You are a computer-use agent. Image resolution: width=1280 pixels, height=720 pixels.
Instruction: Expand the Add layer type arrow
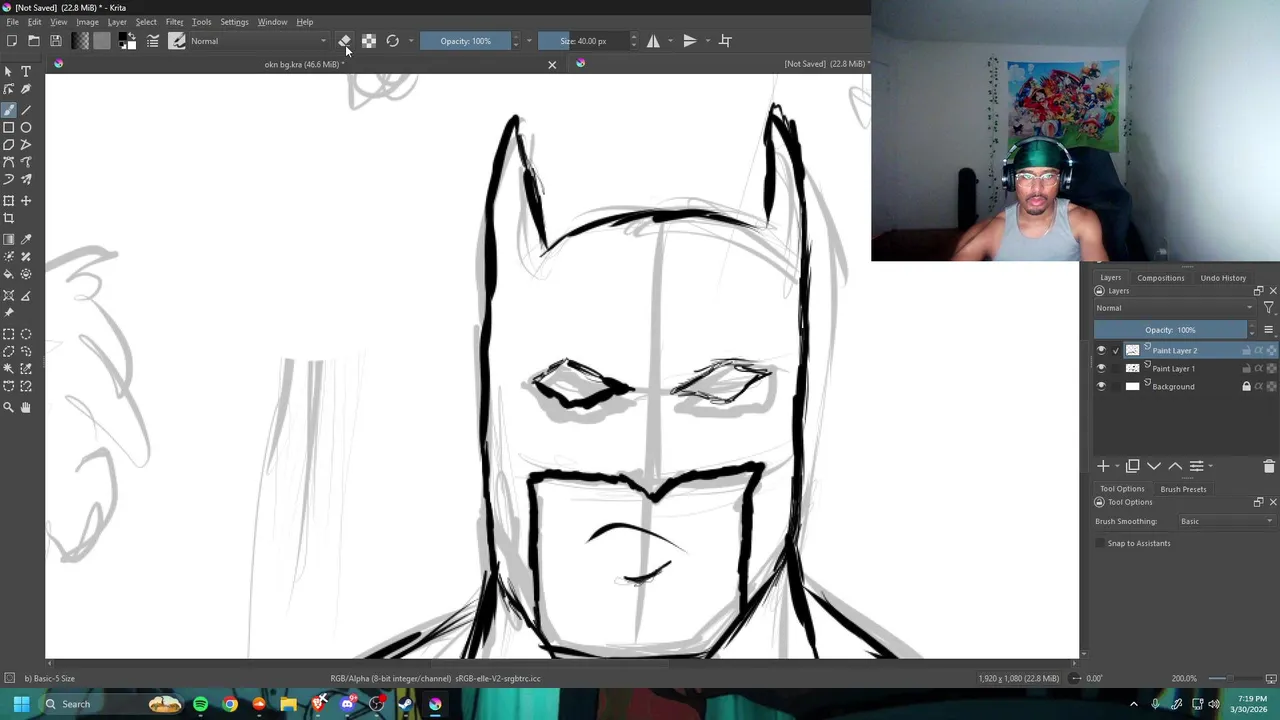click(x=1116, y=466)
